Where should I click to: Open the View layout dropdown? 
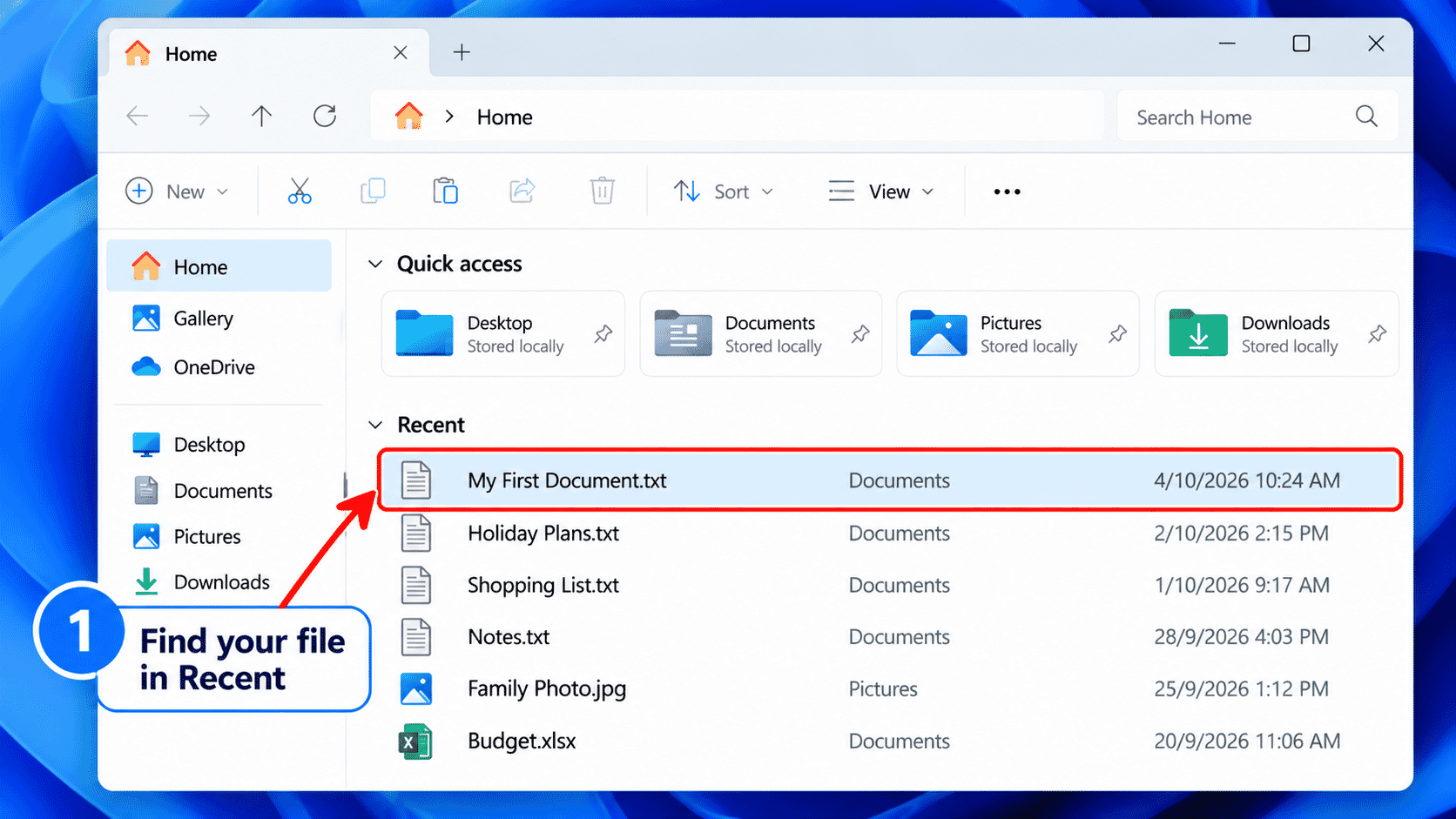click(x=880, y=191)
